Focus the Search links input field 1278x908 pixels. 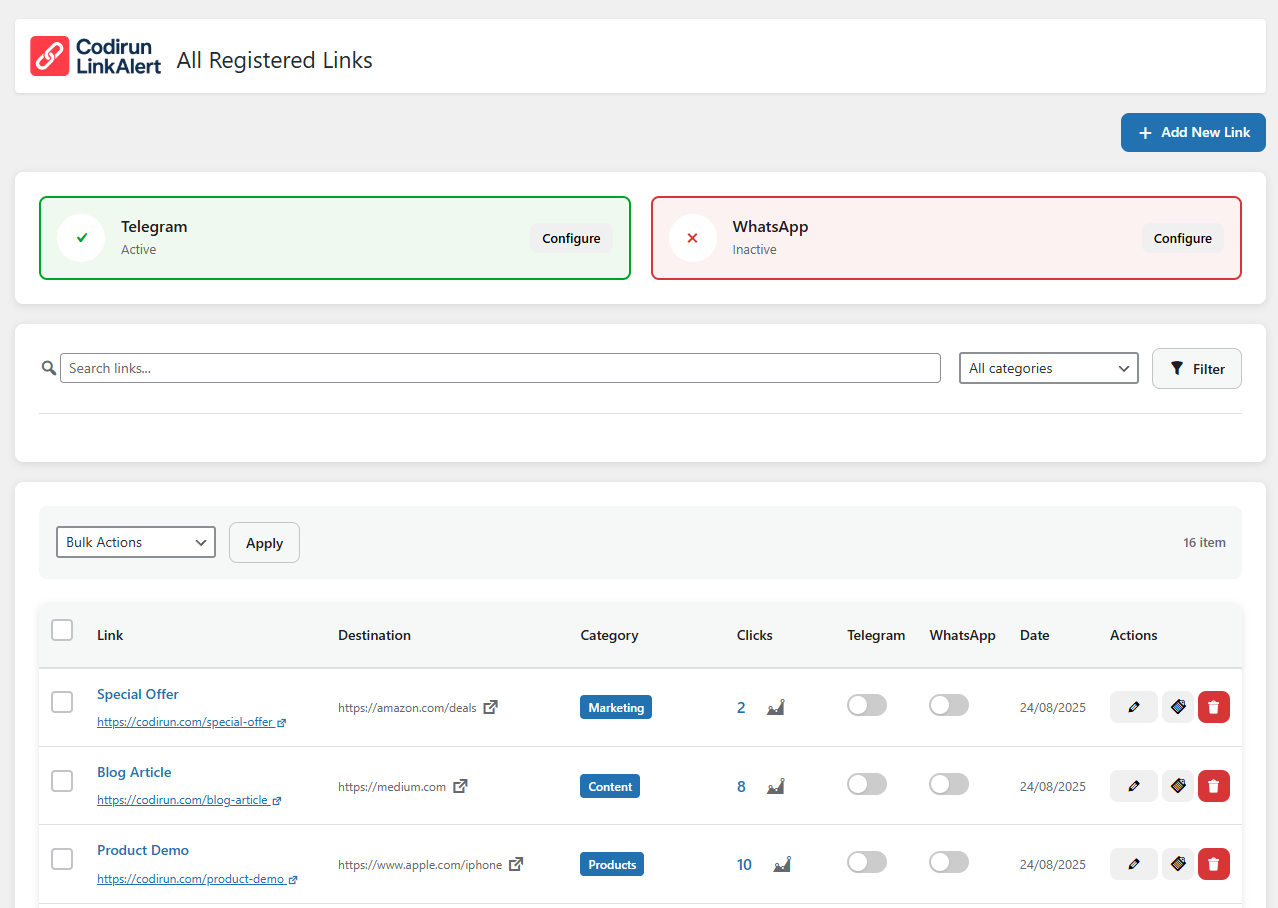pos(500,368)
